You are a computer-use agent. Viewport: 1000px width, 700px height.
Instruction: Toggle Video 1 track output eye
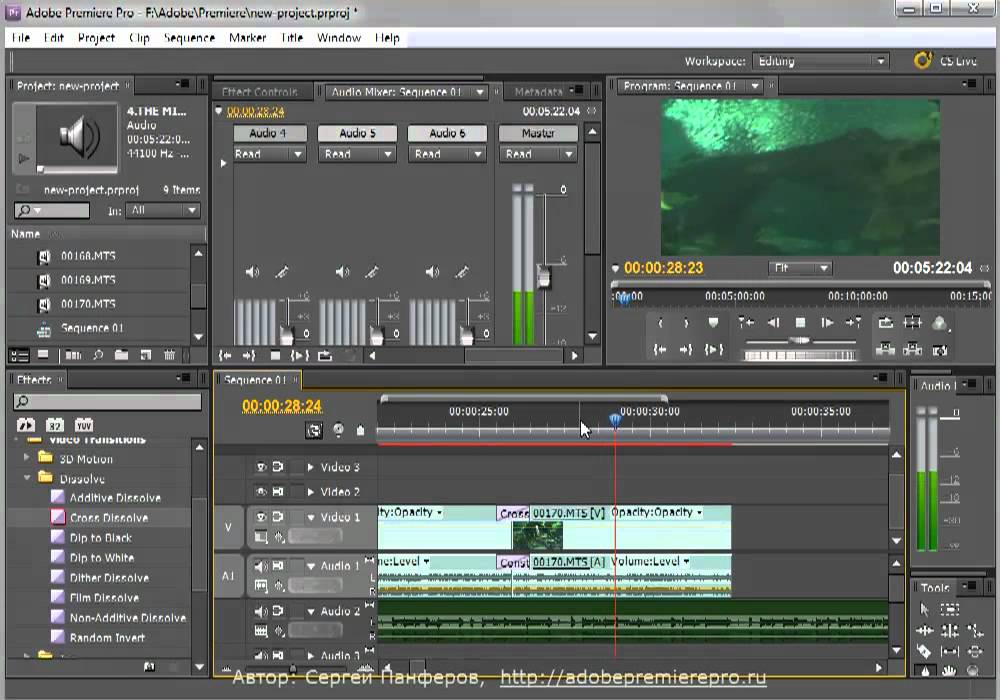(x=261, y=516)
